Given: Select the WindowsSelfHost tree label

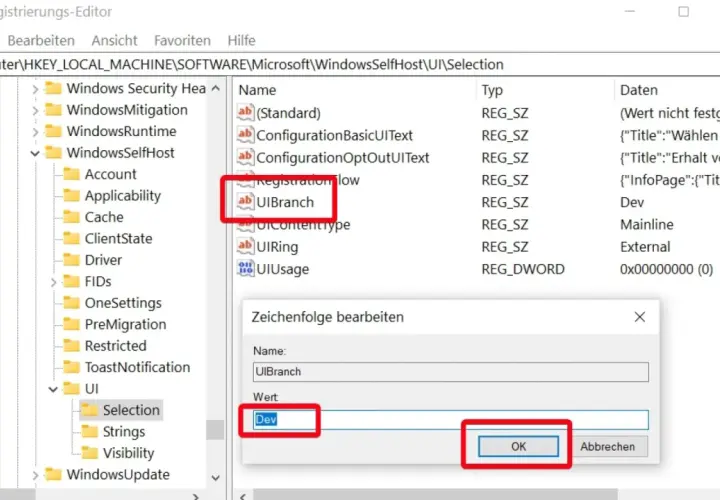Looking at the screenshot, I should point(120,152).
